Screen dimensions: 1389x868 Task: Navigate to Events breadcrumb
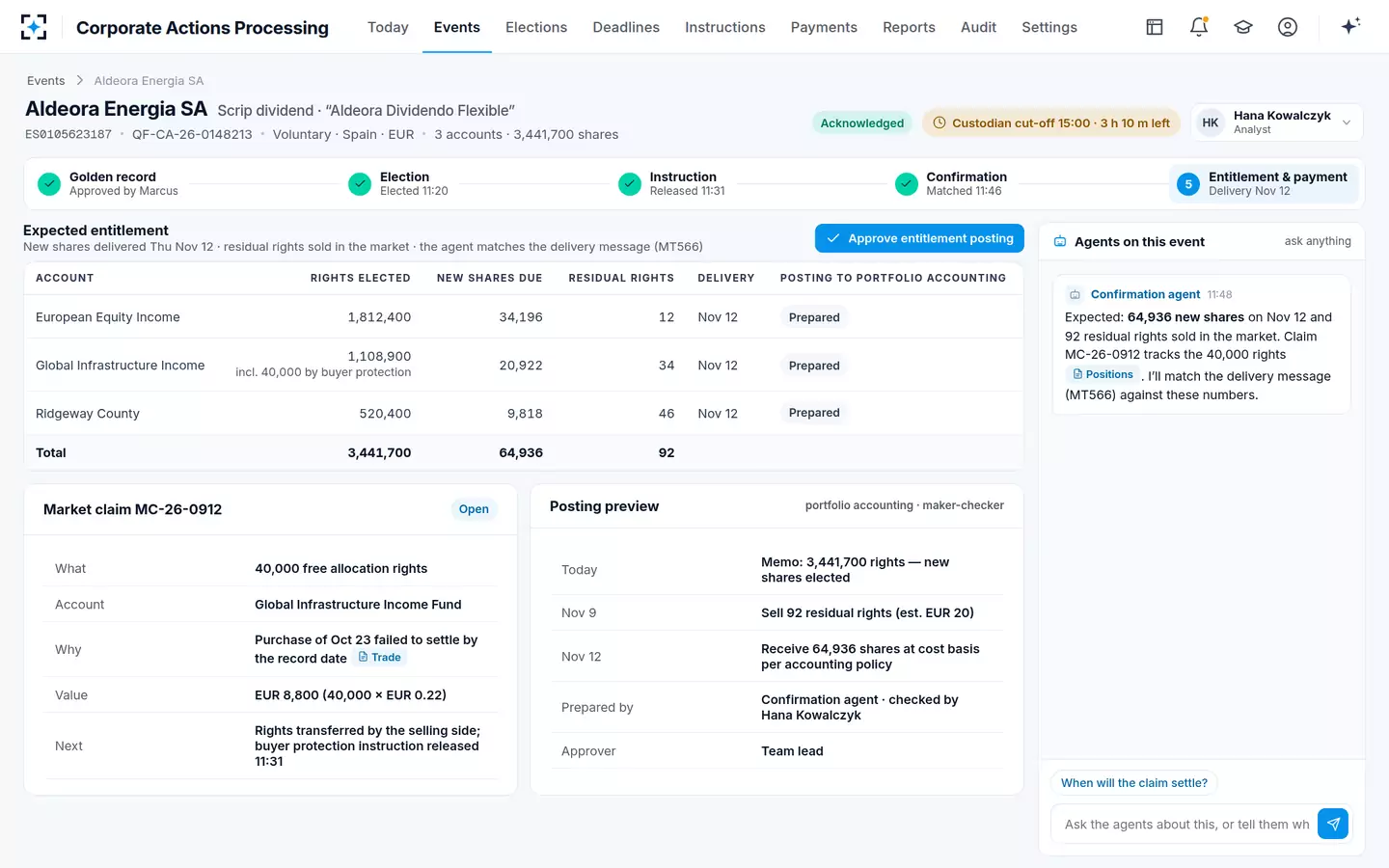tap(46, 81)
